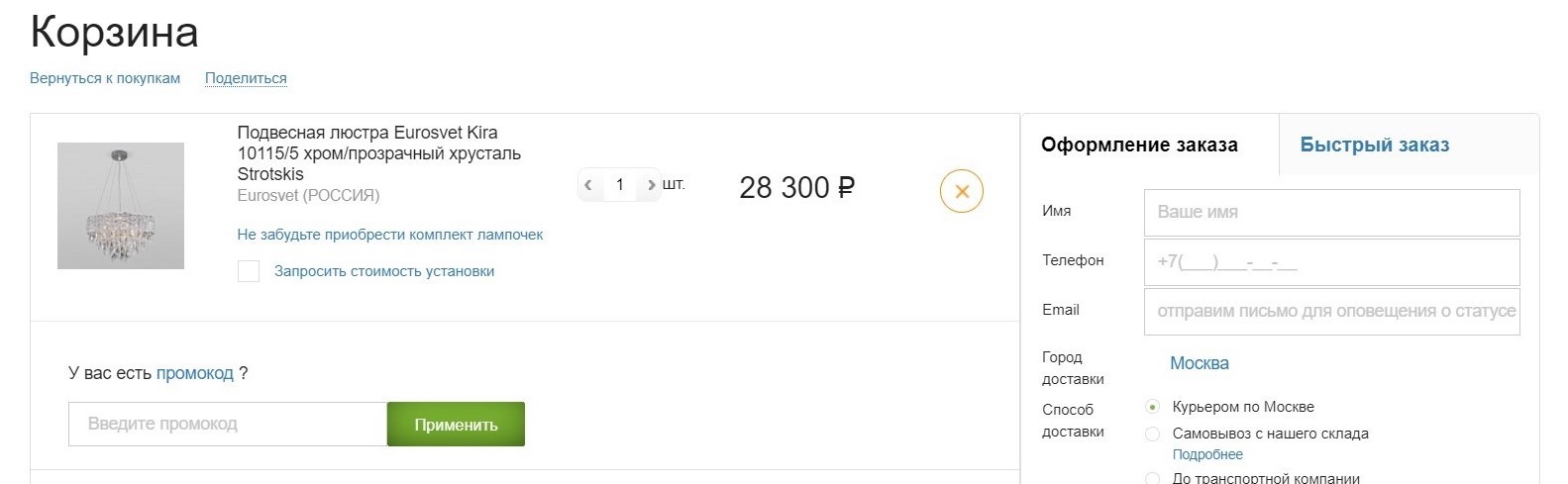Open Не забудьте приобрести комплект лампочек link
The image size is (1568, 484).
coord(390,235)
